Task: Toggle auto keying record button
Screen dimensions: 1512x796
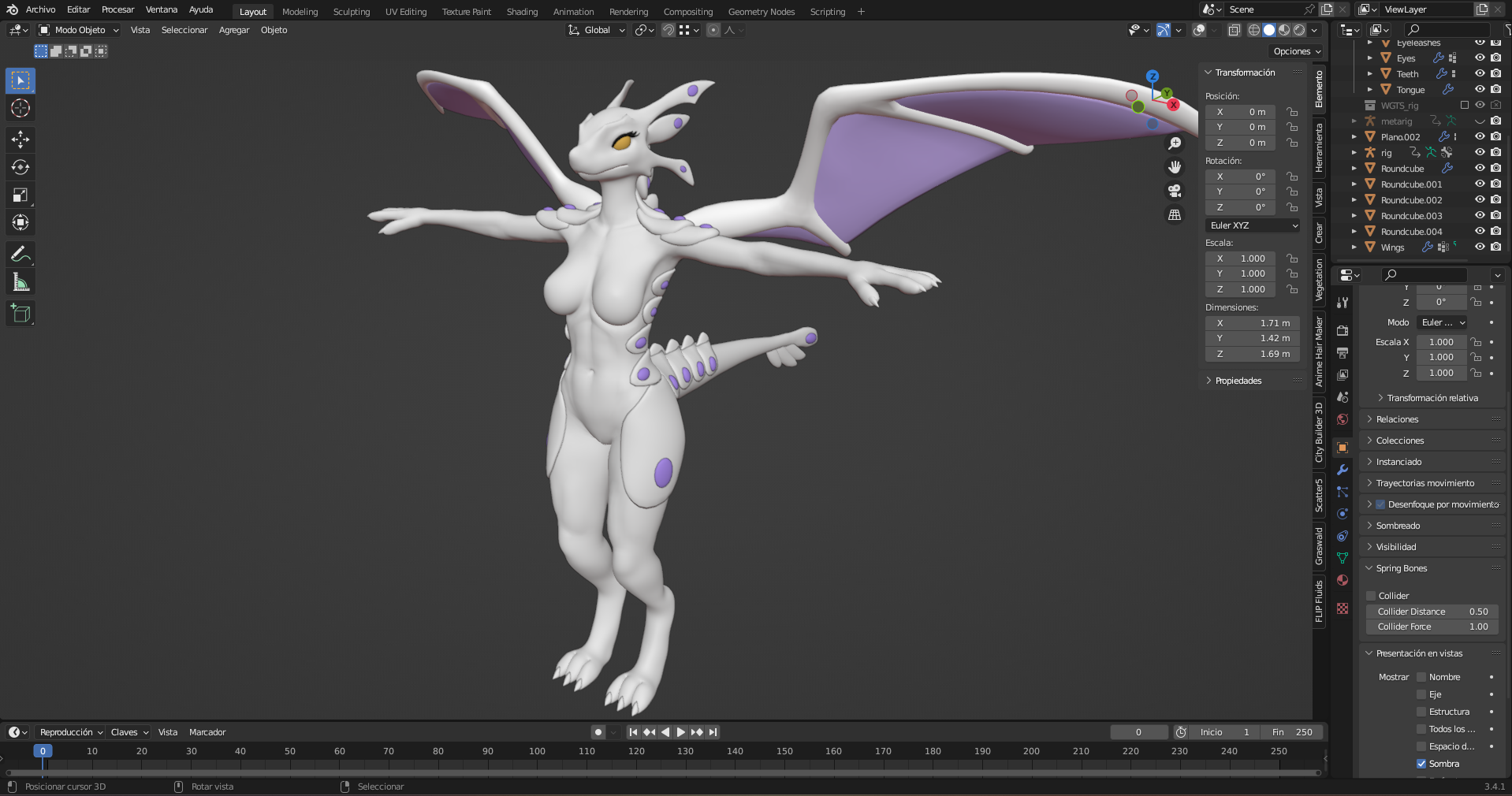Action: pyautogui.click(x=598, y=732)
